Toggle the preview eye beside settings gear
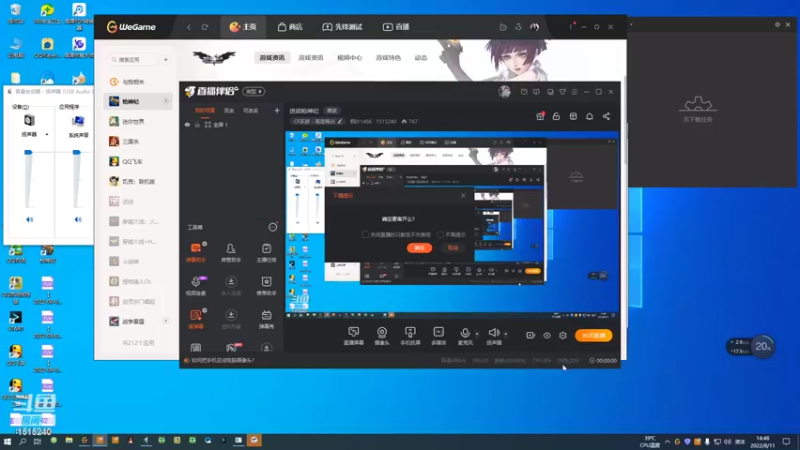800x450 pixels. [546, 335]
